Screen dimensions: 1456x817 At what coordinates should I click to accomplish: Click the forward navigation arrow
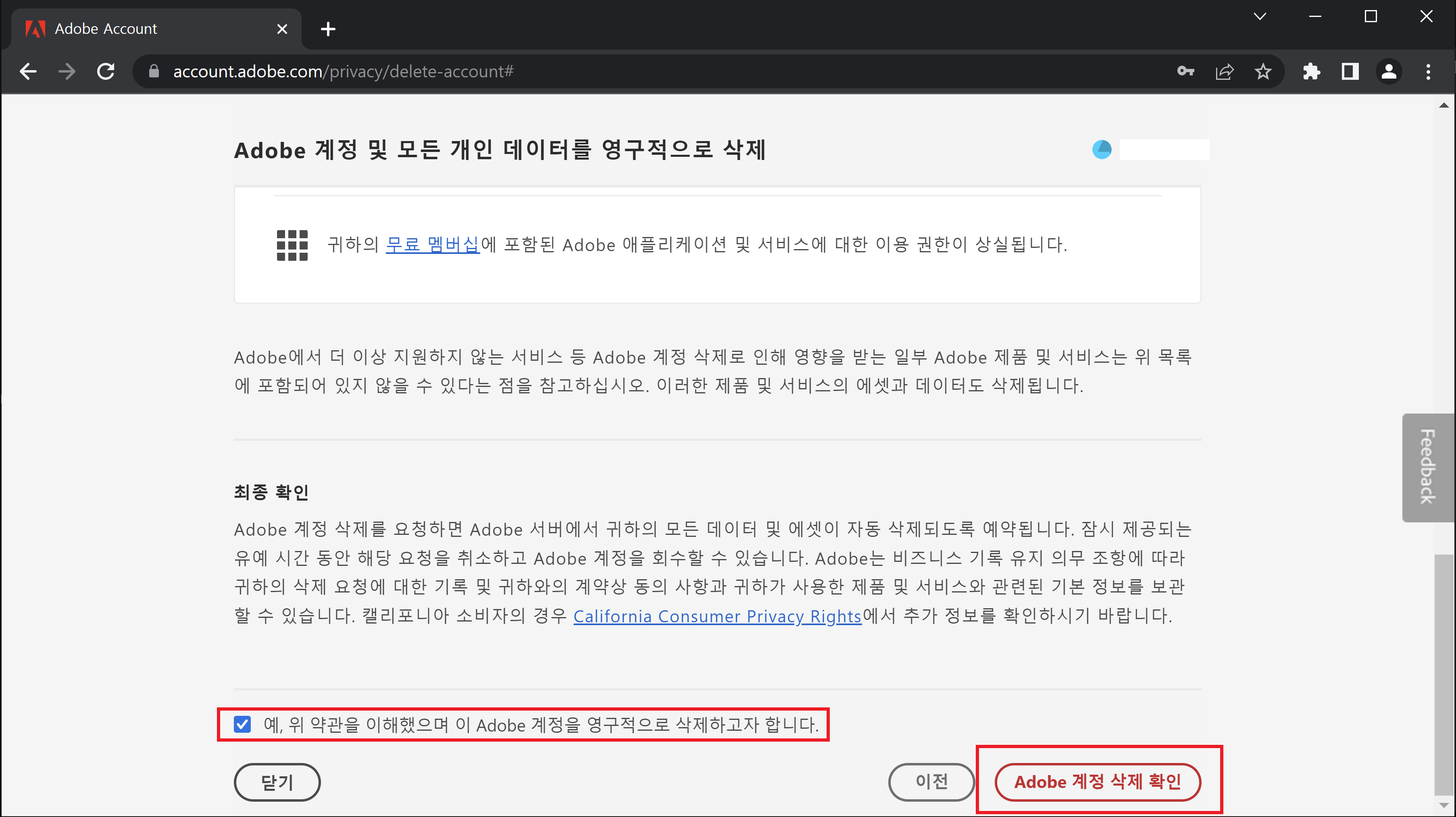click(66, 71)
